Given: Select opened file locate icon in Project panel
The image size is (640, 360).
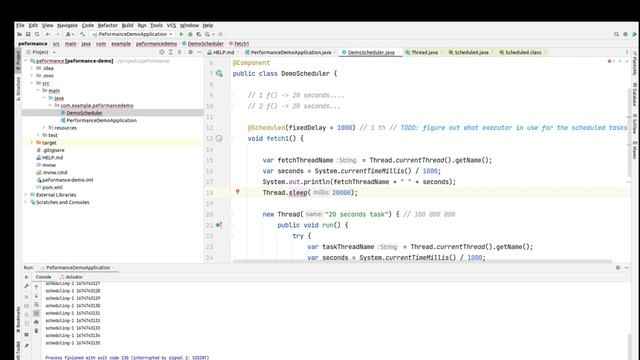Looking at the screenshot, I should [x=162, y=52].
